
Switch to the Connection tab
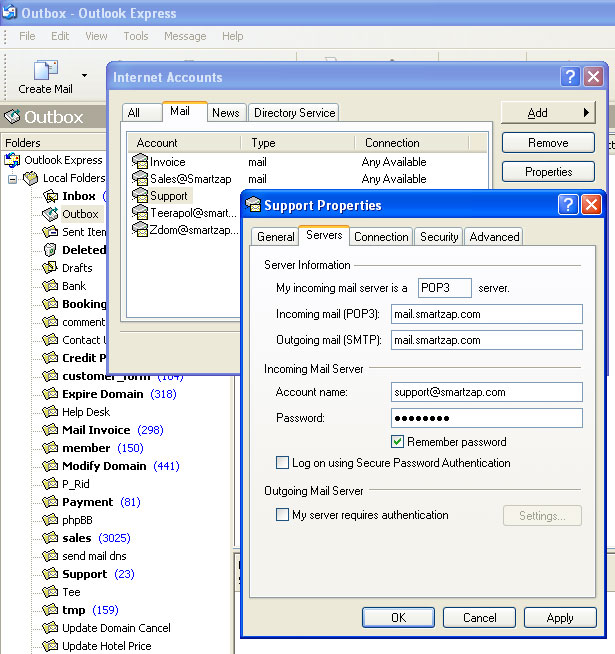pyautogui.click(x=381, y=237)
